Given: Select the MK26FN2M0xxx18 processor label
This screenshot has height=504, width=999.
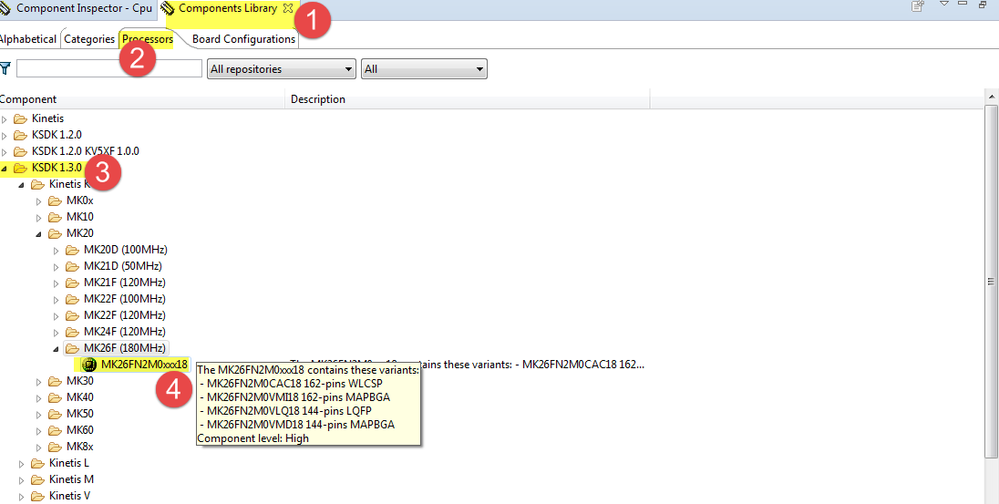Looking at the screenshot, I should click(x=145, y=364).
